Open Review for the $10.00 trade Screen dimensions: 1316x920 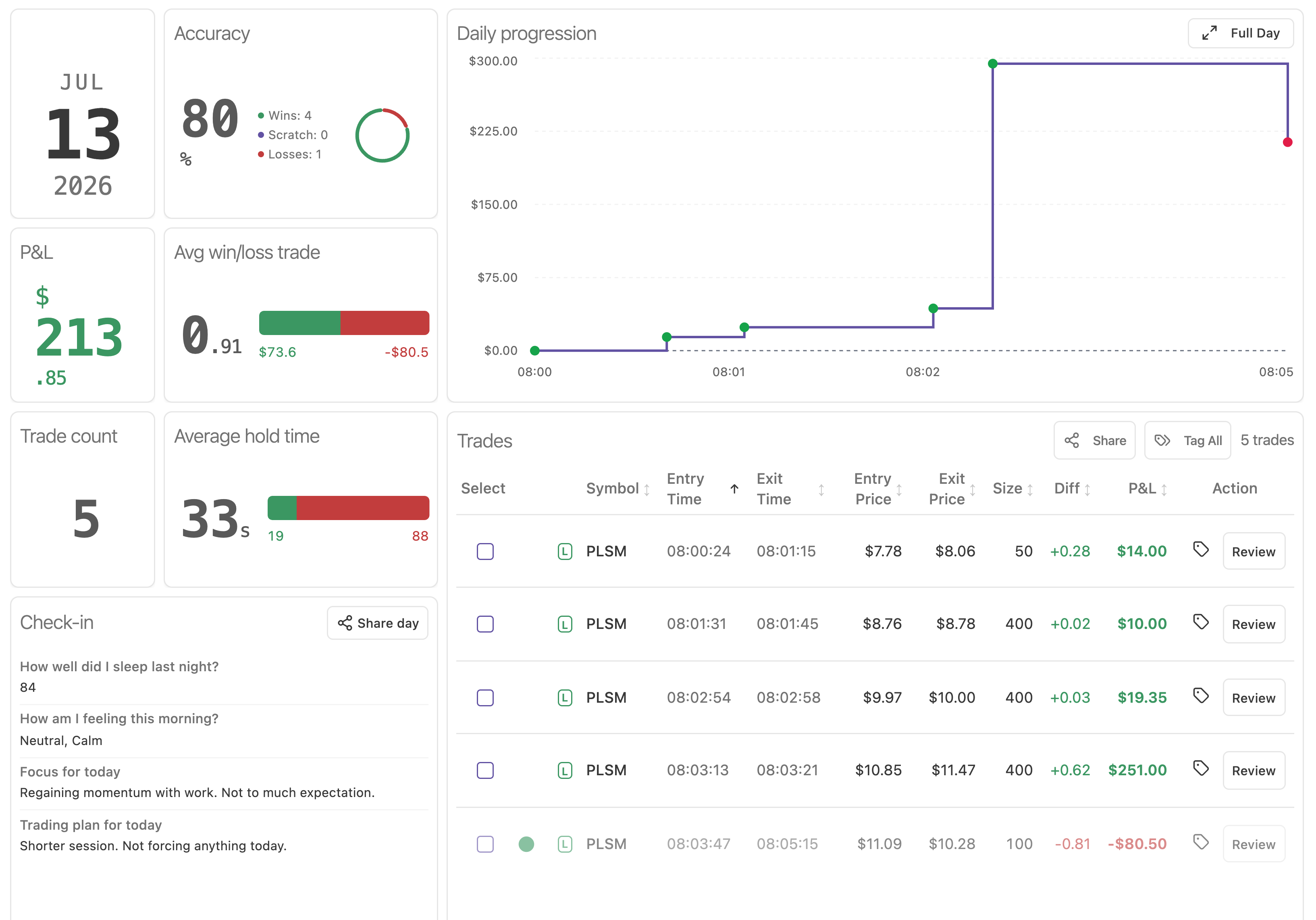1253,624
